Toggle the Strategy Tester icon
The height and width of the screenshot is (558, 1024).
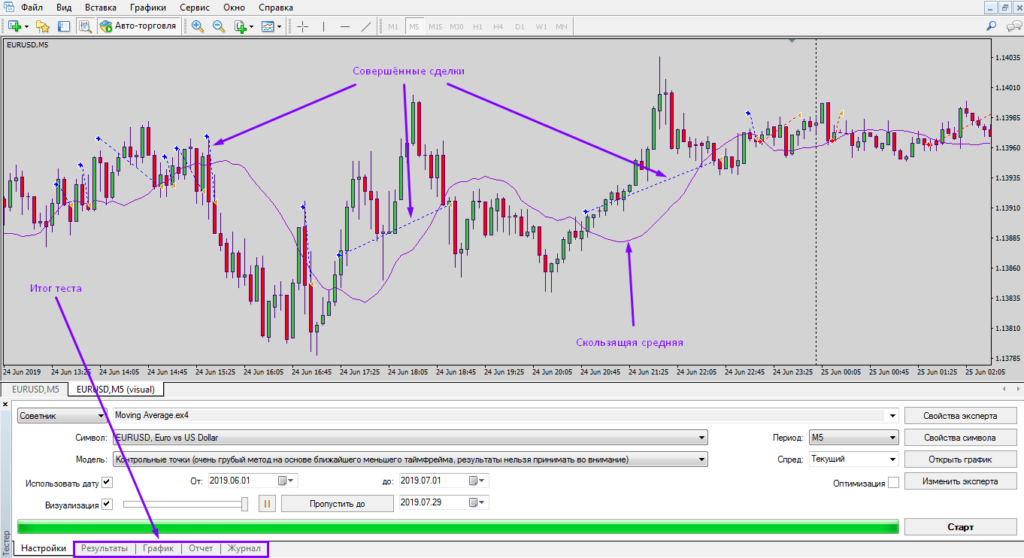85,26
